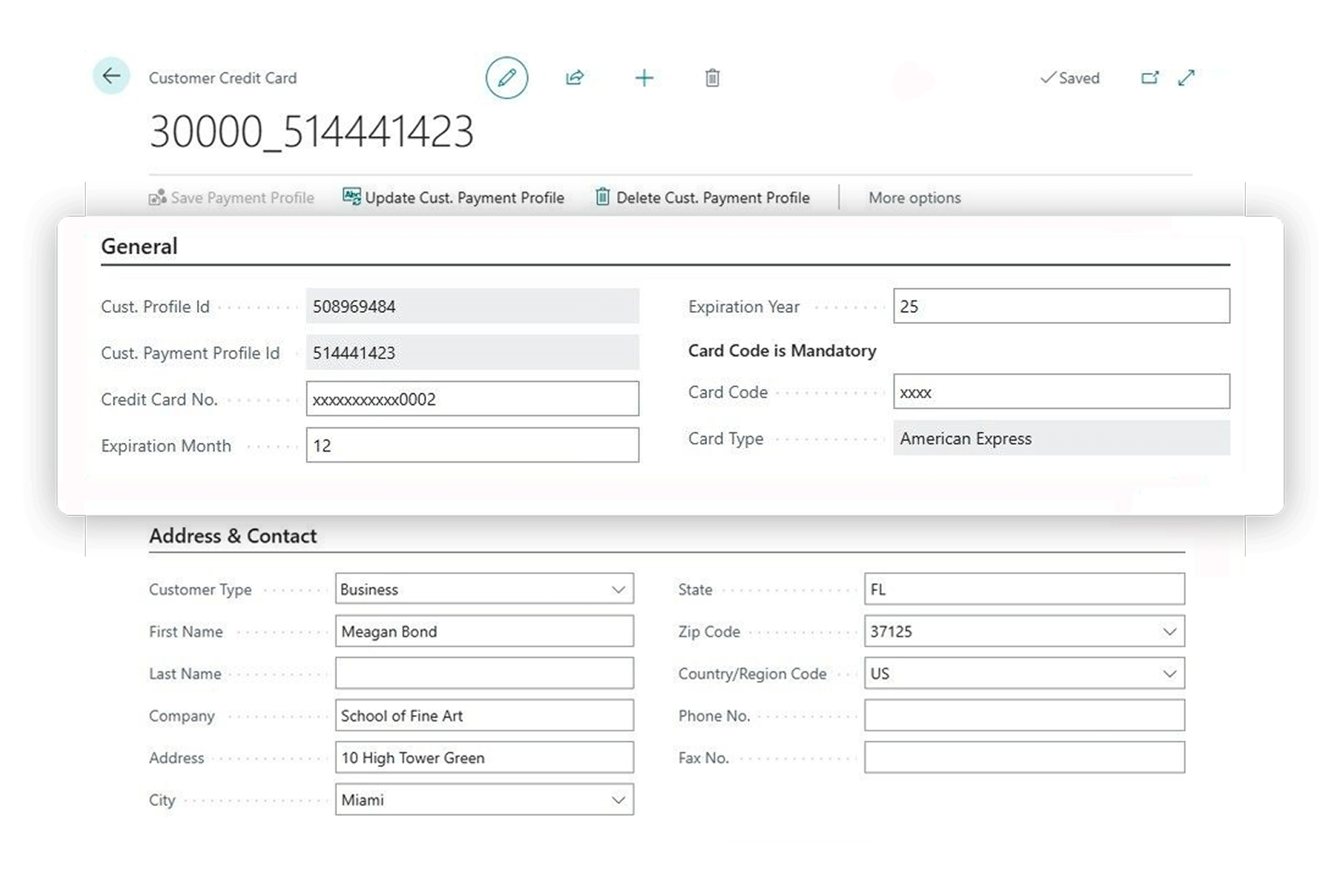The height and width of the screenshot is (896, 1323).
Task: Click the trash delete icon in header
Action: click(x=712, y=78)
